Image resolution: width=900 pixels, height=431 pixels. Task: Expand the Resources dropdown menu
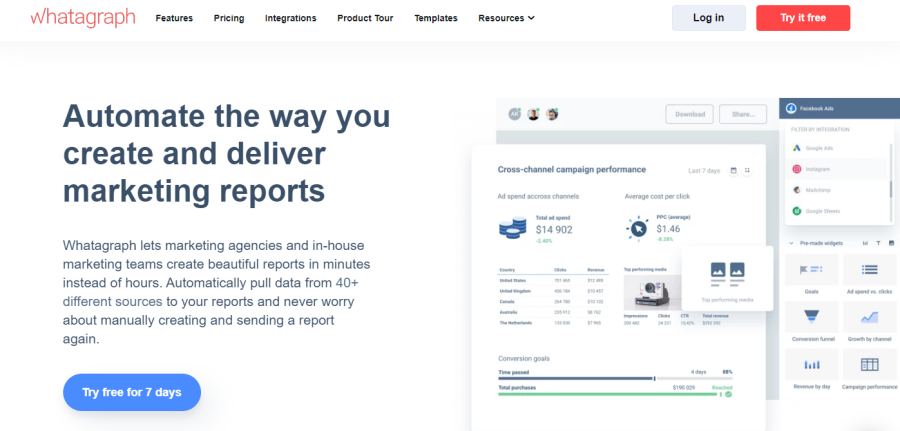(506, 18)
